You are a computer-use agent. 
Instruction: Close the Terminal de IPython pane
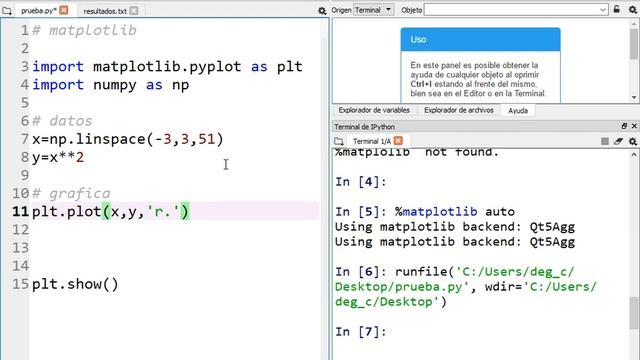point(634,126)
